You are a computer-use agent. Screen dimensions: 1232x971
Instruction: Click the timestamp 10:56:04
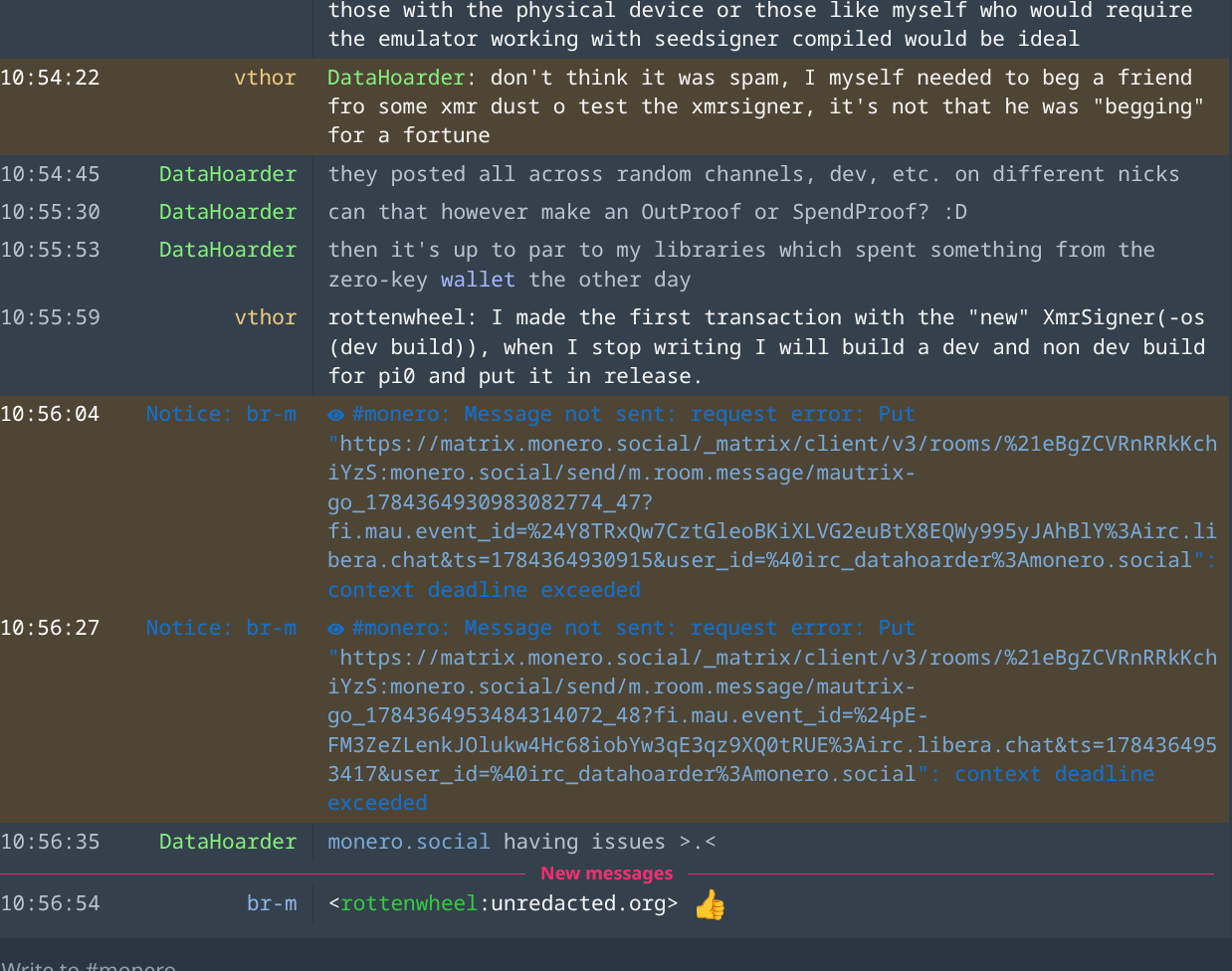tap(50, 414)
